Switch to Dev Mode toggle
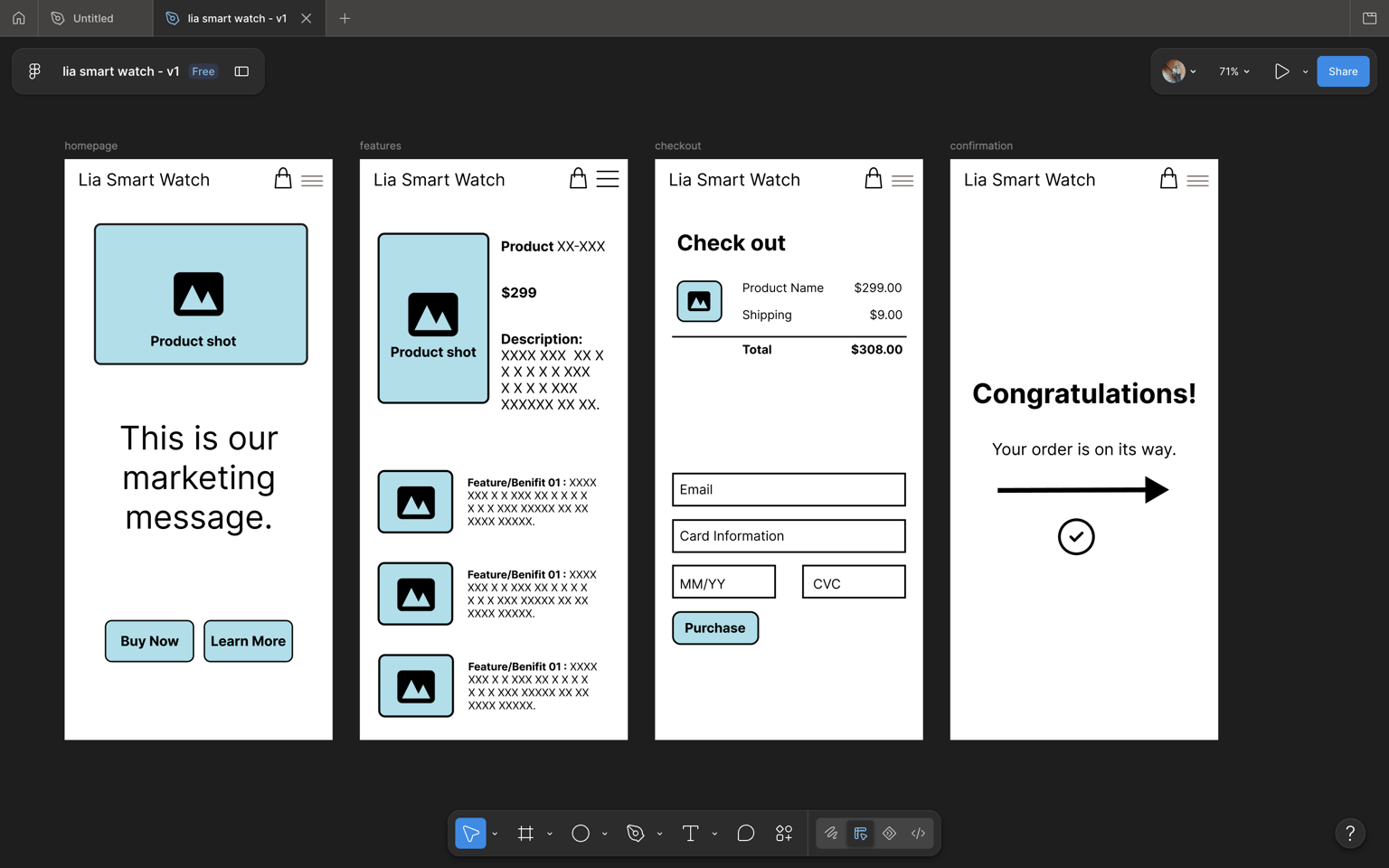The image size is (1389, 868). pos(918,834)
